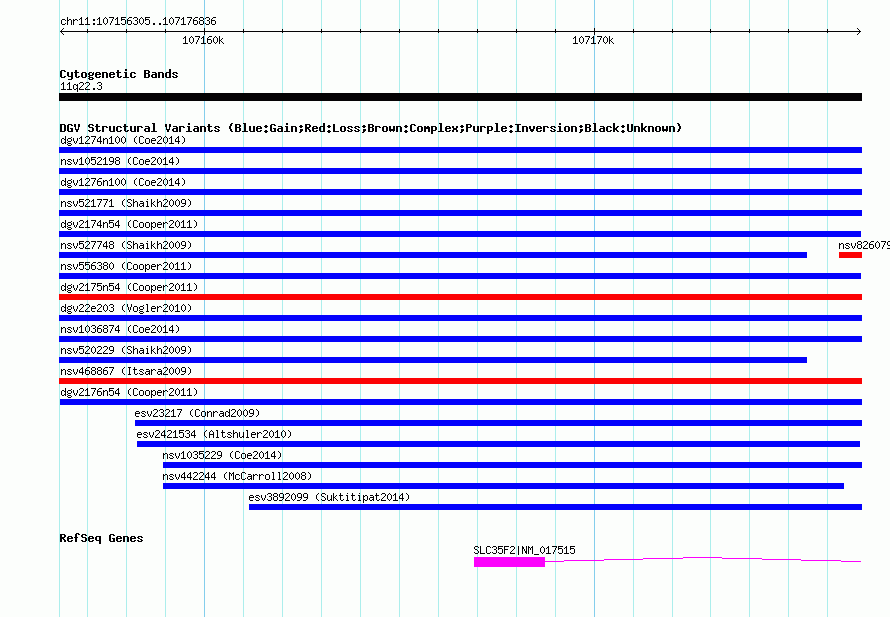
Task: Select the nsv1052198 (Coe2014) variant label
Action: pos(120,161)
